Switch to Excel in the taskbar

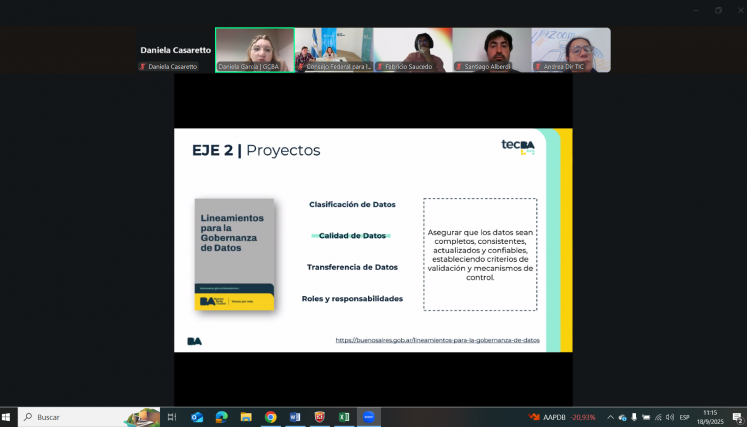point(344,417)
